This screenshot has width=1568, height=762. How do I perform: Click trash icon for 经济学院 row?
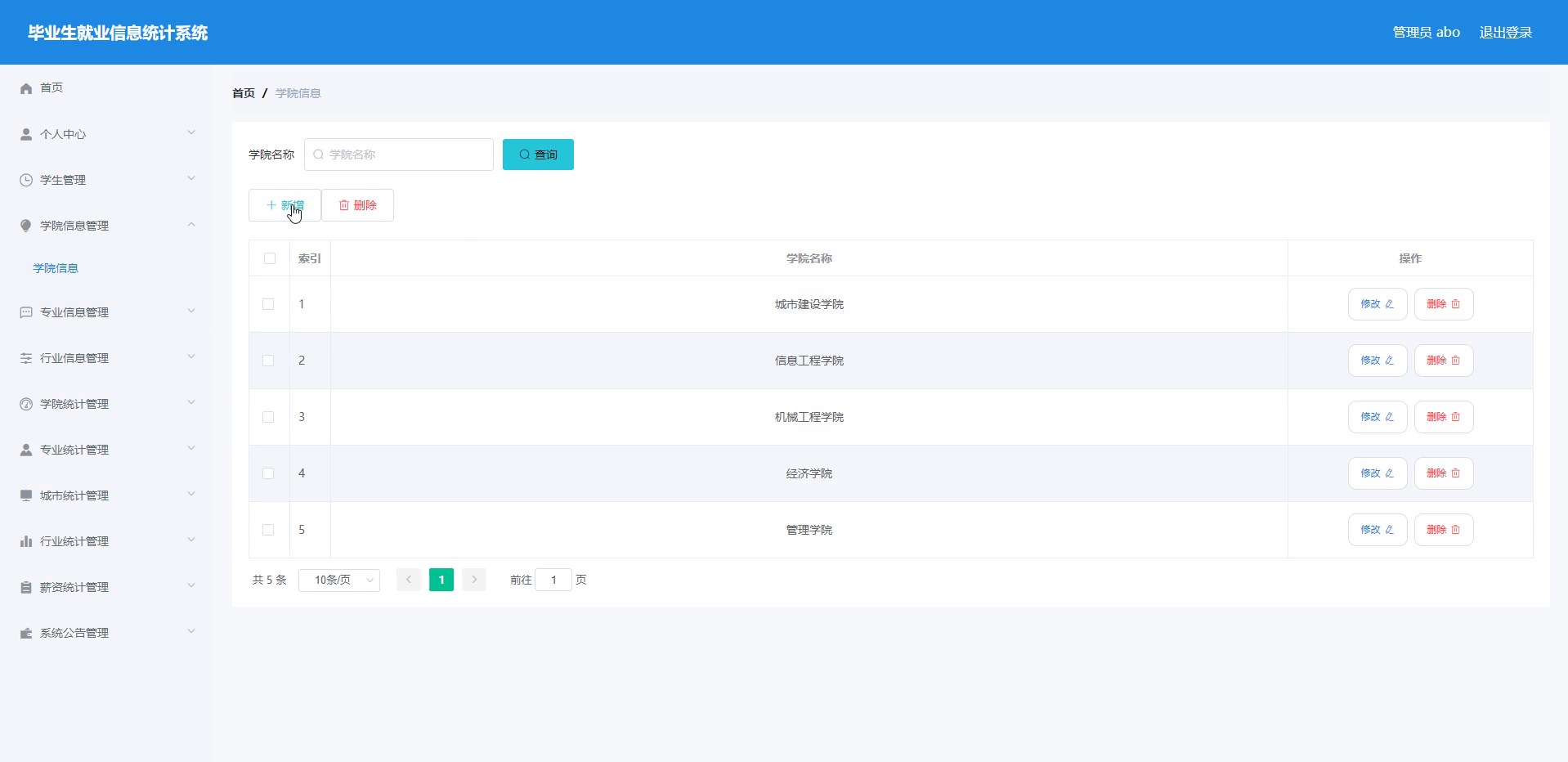tap(1455, 473)
